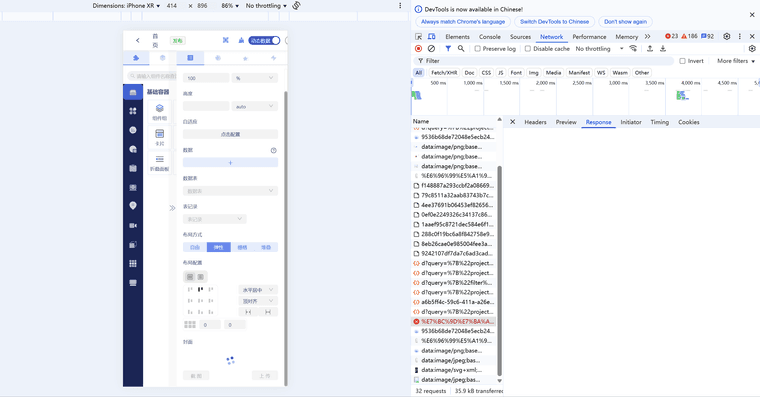
Task: Open network search magnifier
Action: pyautogui.click(x=461, y=48)
